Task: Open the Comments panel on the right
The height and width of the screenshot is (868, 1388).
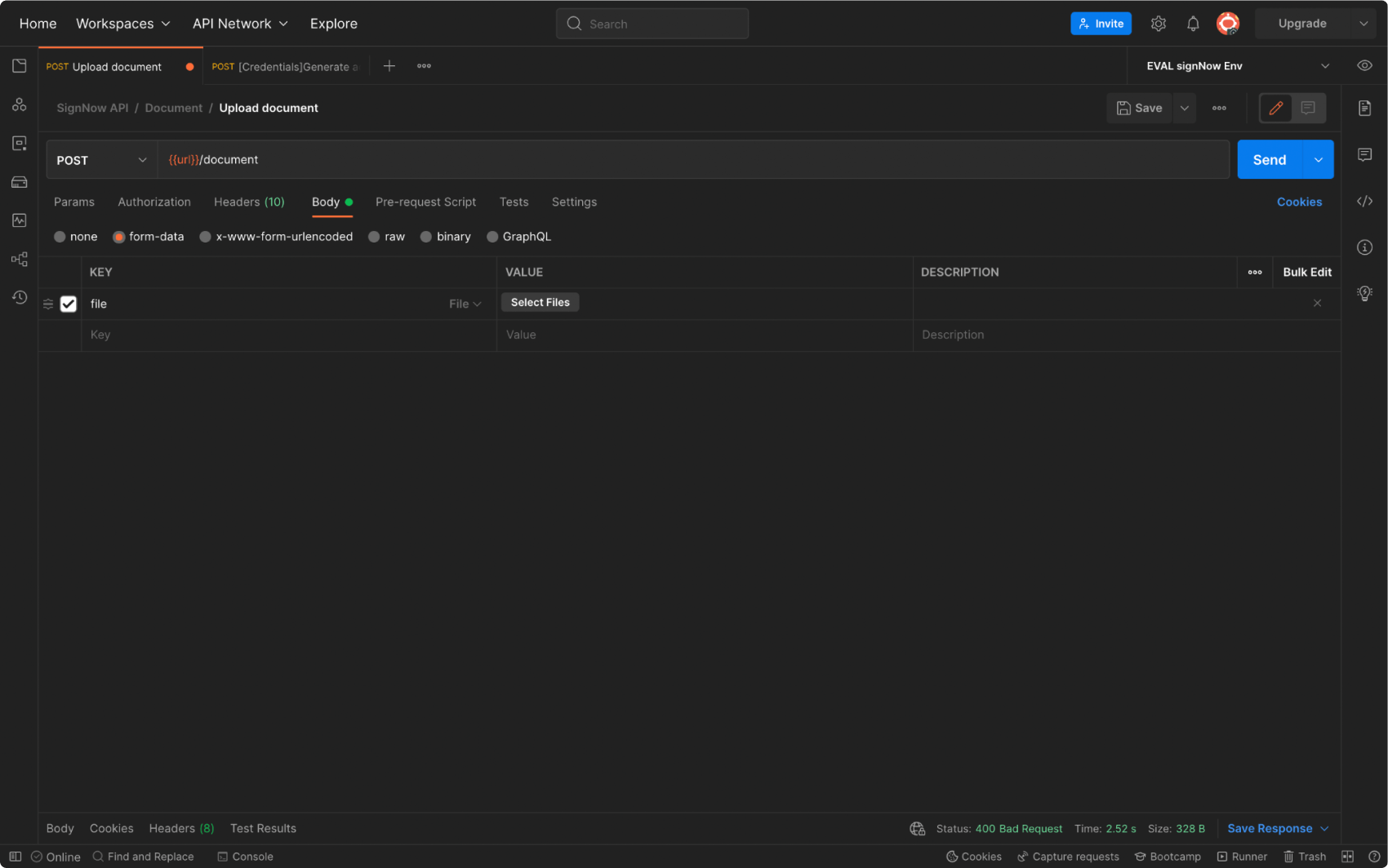Action: [1364, 154]
